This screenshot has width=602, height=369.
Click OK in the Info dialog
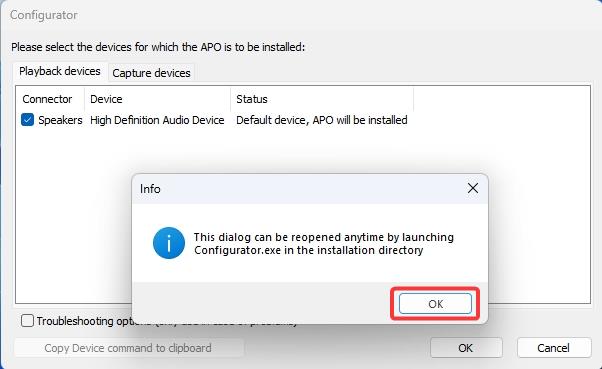435,304
